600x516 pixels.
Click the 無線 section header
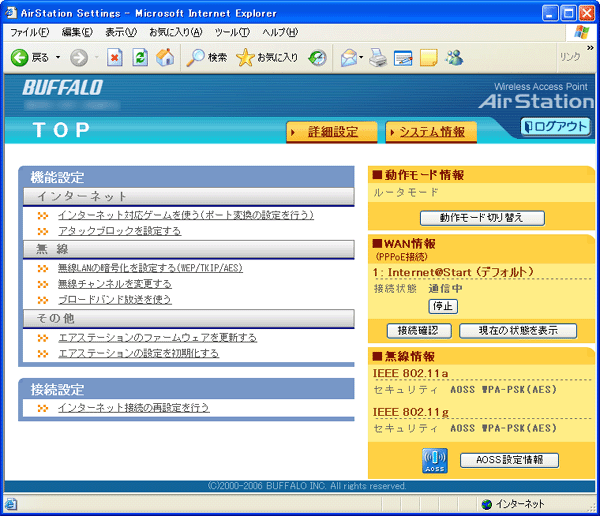click(189, 249)
